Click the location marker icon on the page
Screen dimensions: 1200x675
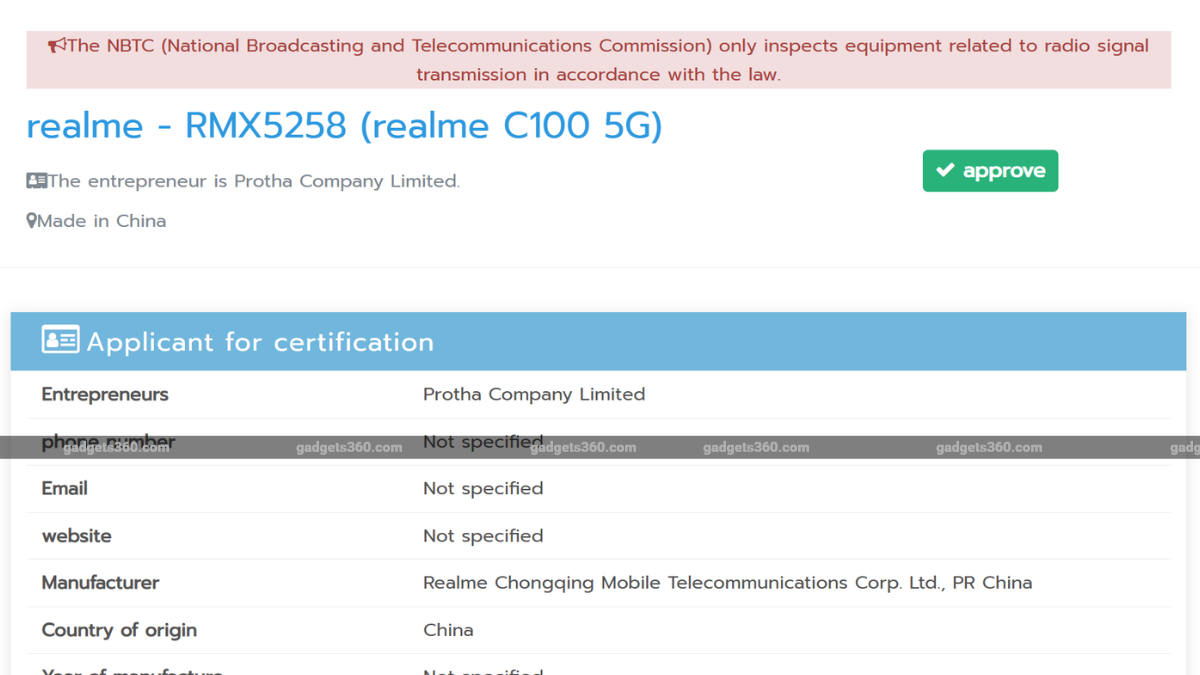[x=30, y=220]
